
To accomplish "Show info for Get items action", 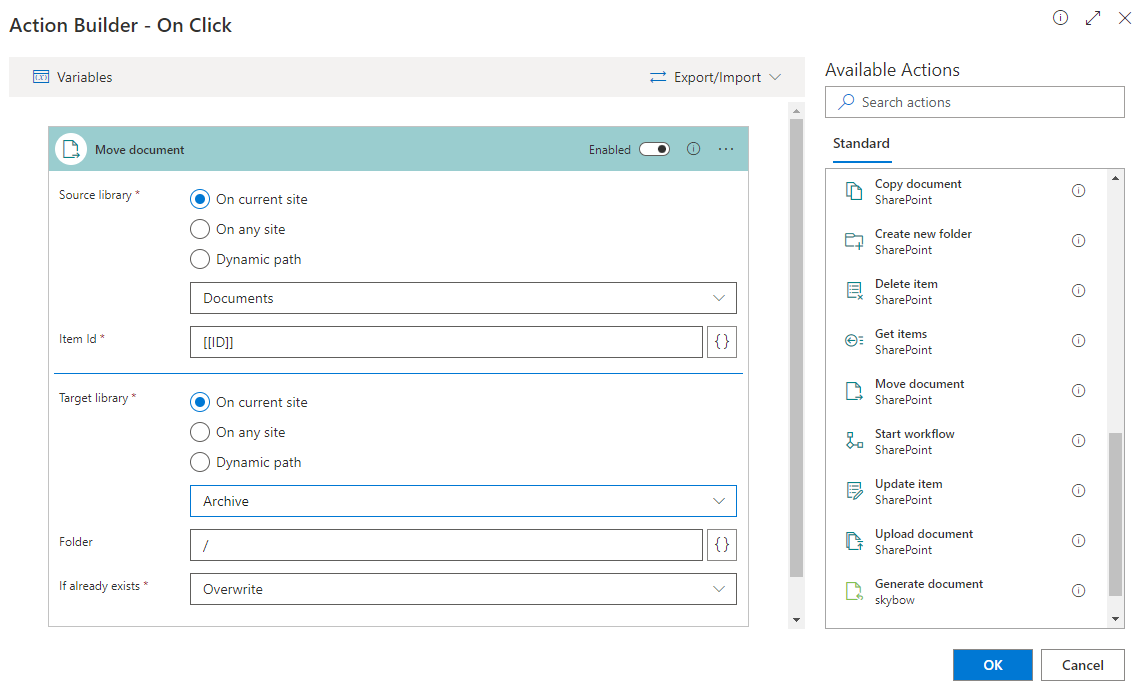I will 1078,340.
